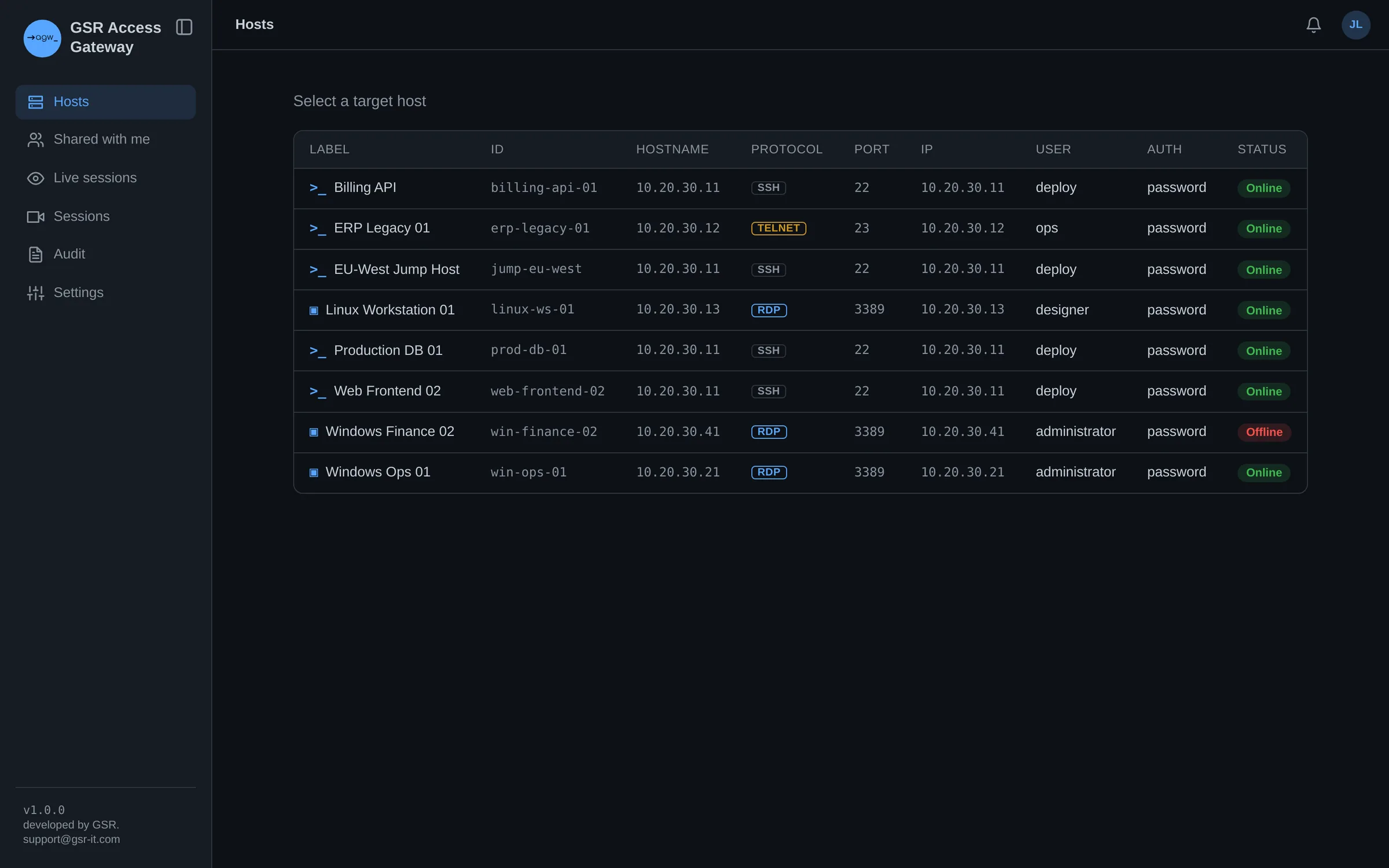Click the prod-db-01 ID cell
Screen dimensions: 1389x868
click(528, 350)
